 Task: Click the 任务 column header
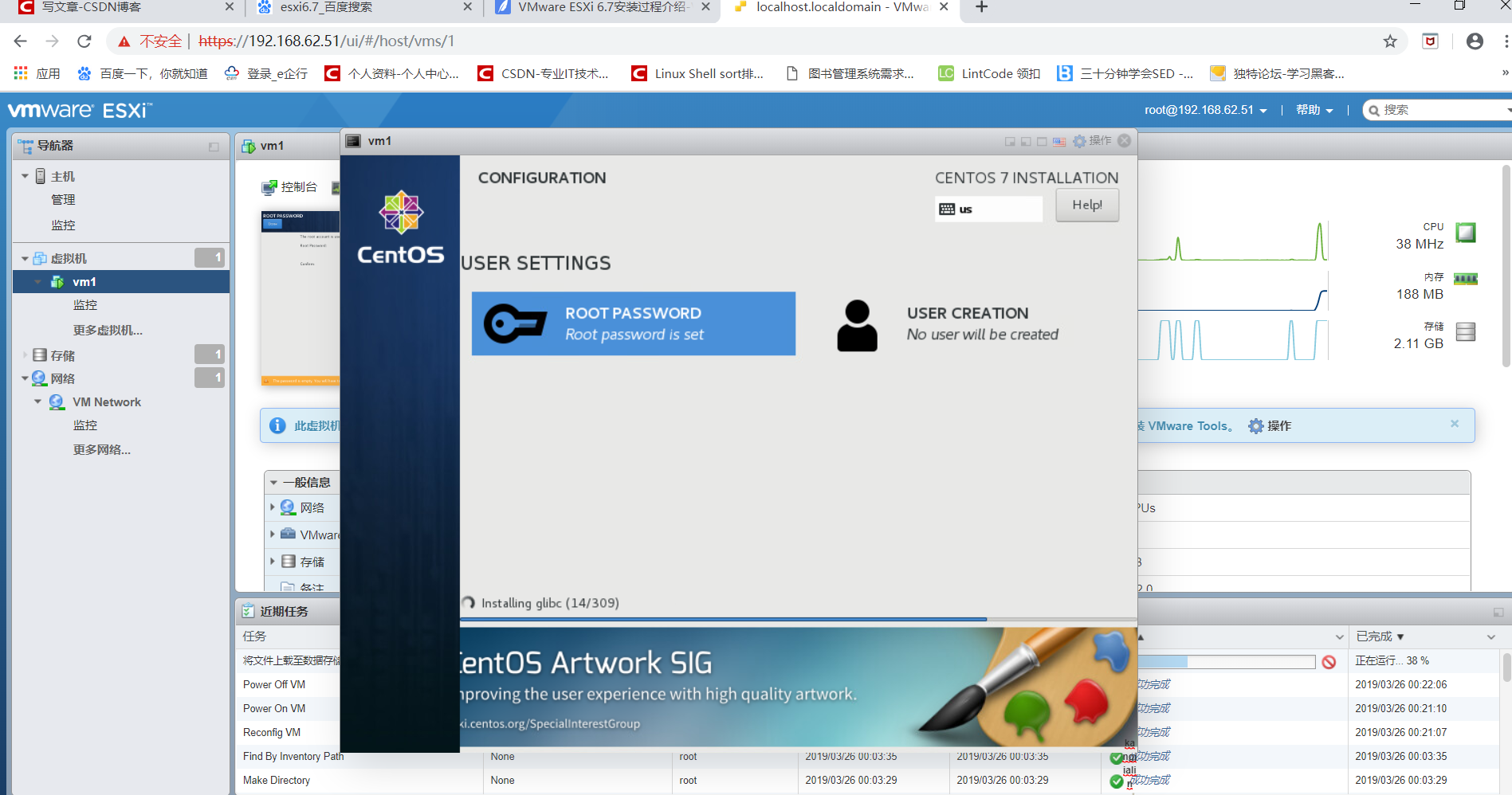click(255, 636)
